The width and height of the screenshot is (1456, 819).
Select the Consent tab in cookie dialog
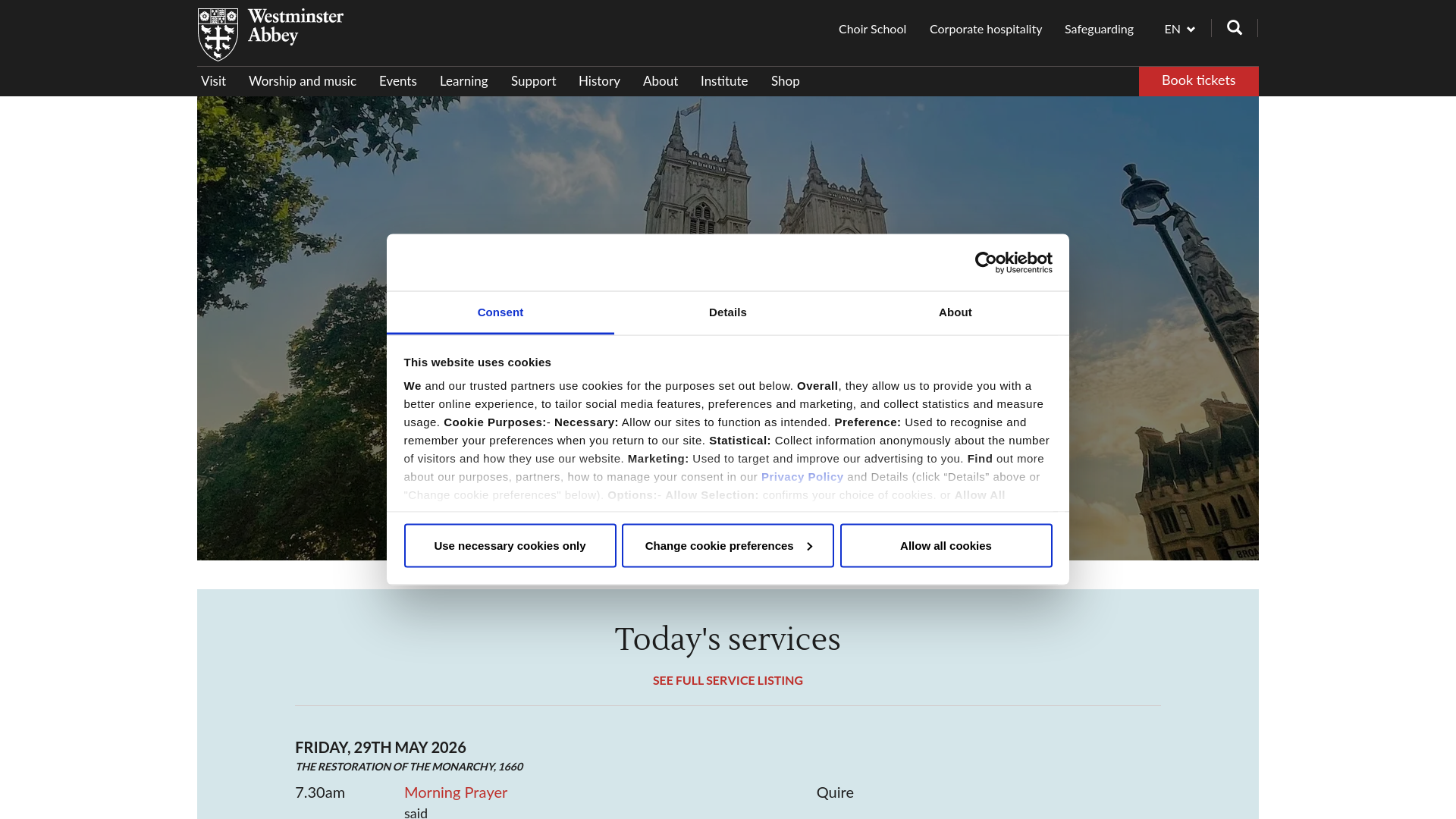click(x=500, y=312)
